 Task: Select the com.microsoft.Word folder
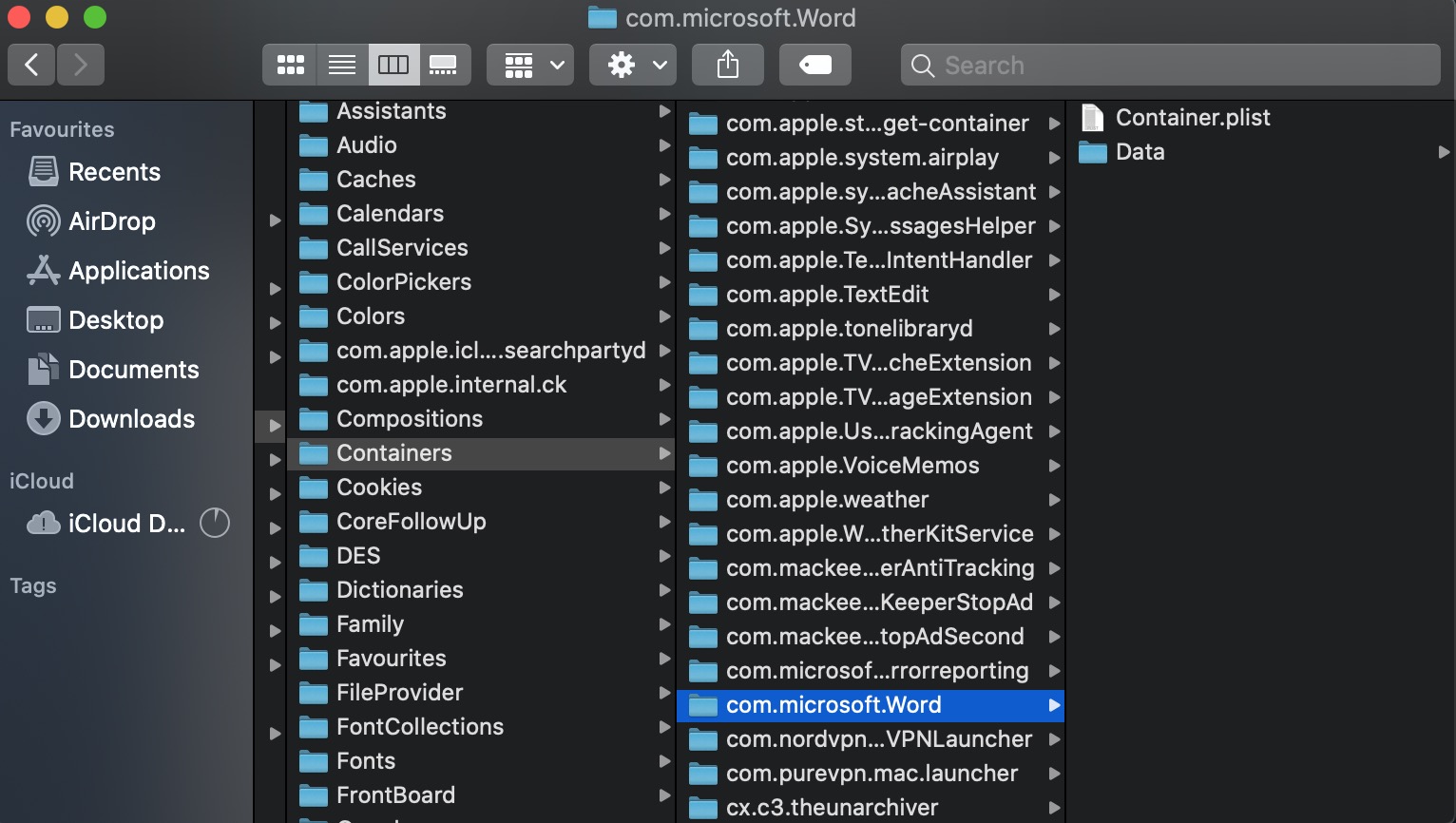click(871, 705)
